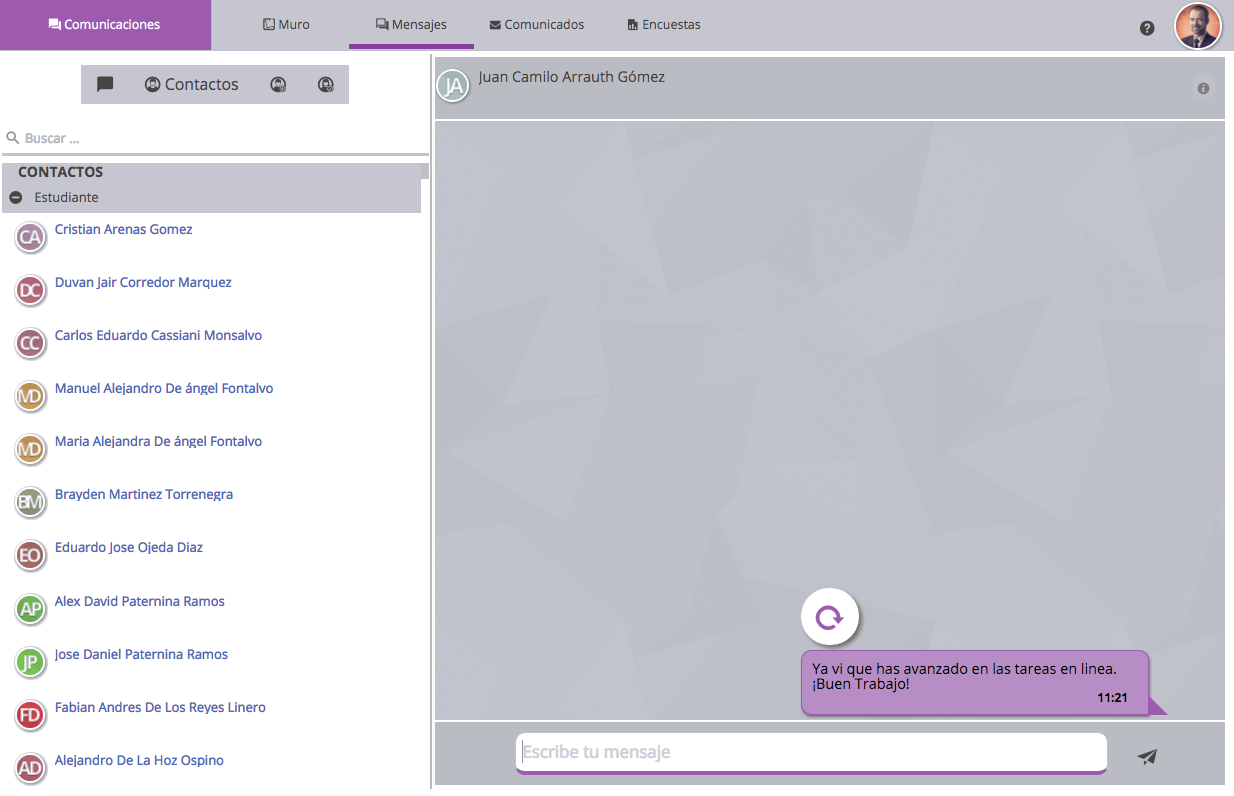The width and height of the screenshot is (1234, 796).
Task: Click the magnifier icon beside Buscar
Action: pos(13,138)
